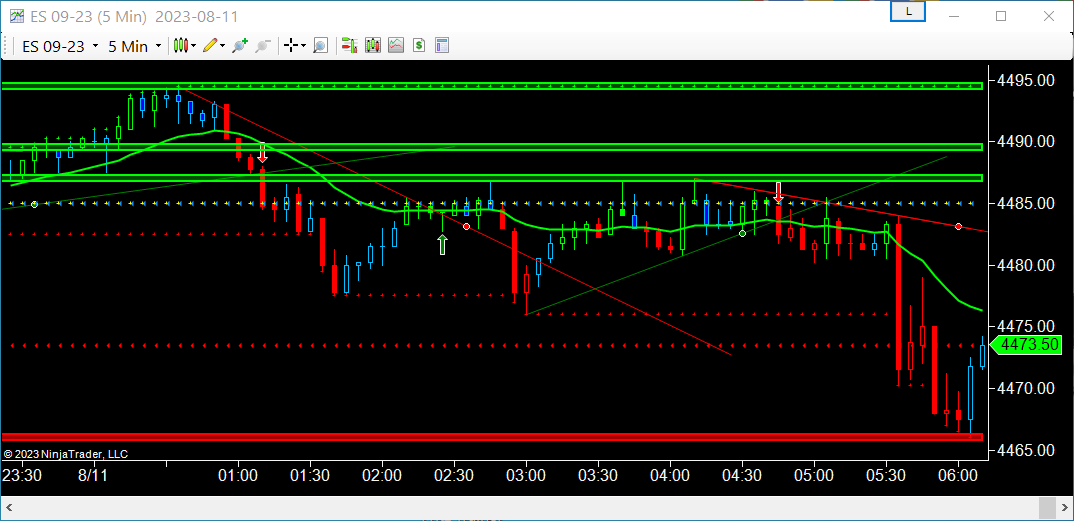Click the chart window icon in title bar
The image size is (1074, 521).
(17, 16)
